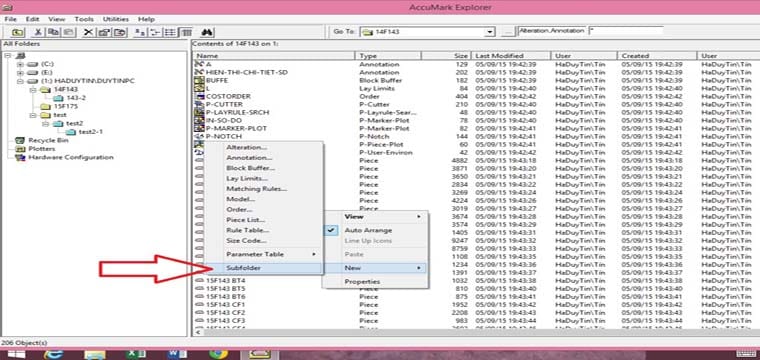Sort by the Type column header
This screenshot has height=360, width=760.
388,56
